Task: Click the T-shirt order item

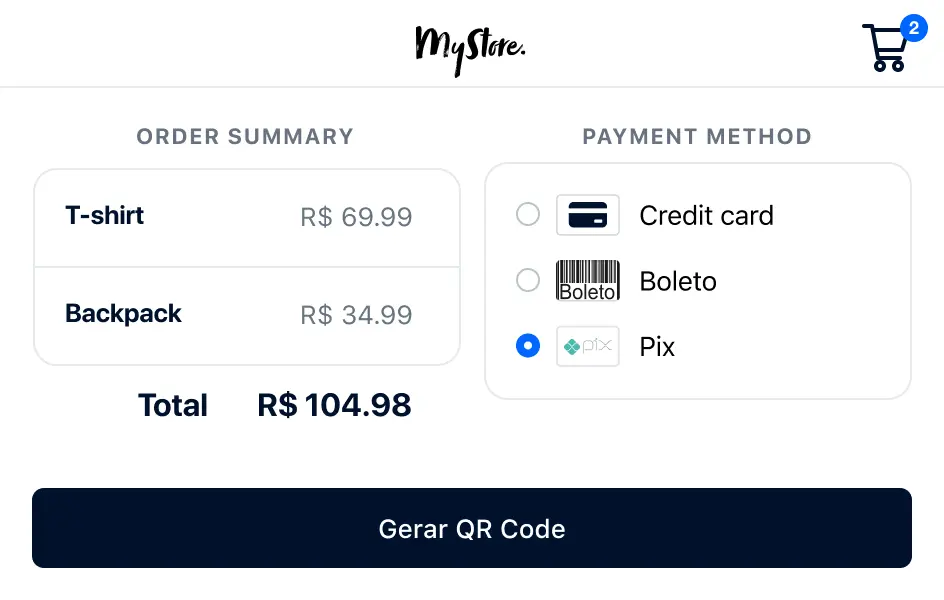Action: [x=105, y=215]
